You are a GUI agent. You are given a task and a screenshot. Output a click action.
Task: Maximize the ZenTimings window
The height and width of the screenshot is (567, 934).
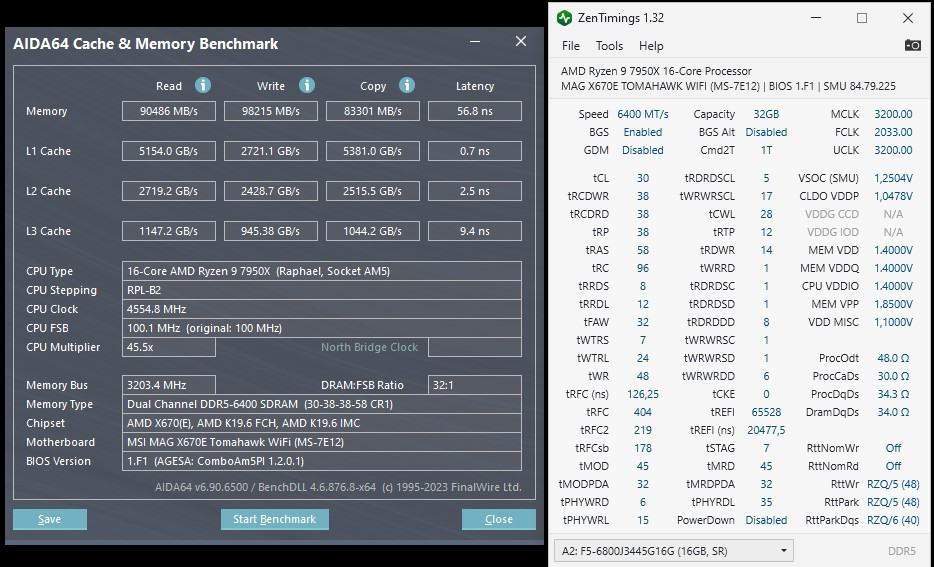[x=862, y=18]
